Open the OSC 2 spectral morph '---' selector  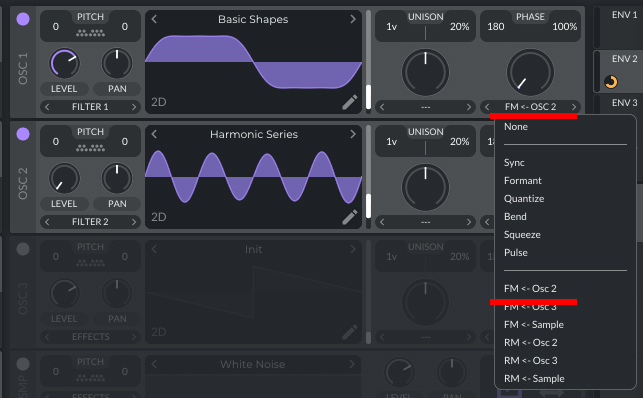[425, 222]
